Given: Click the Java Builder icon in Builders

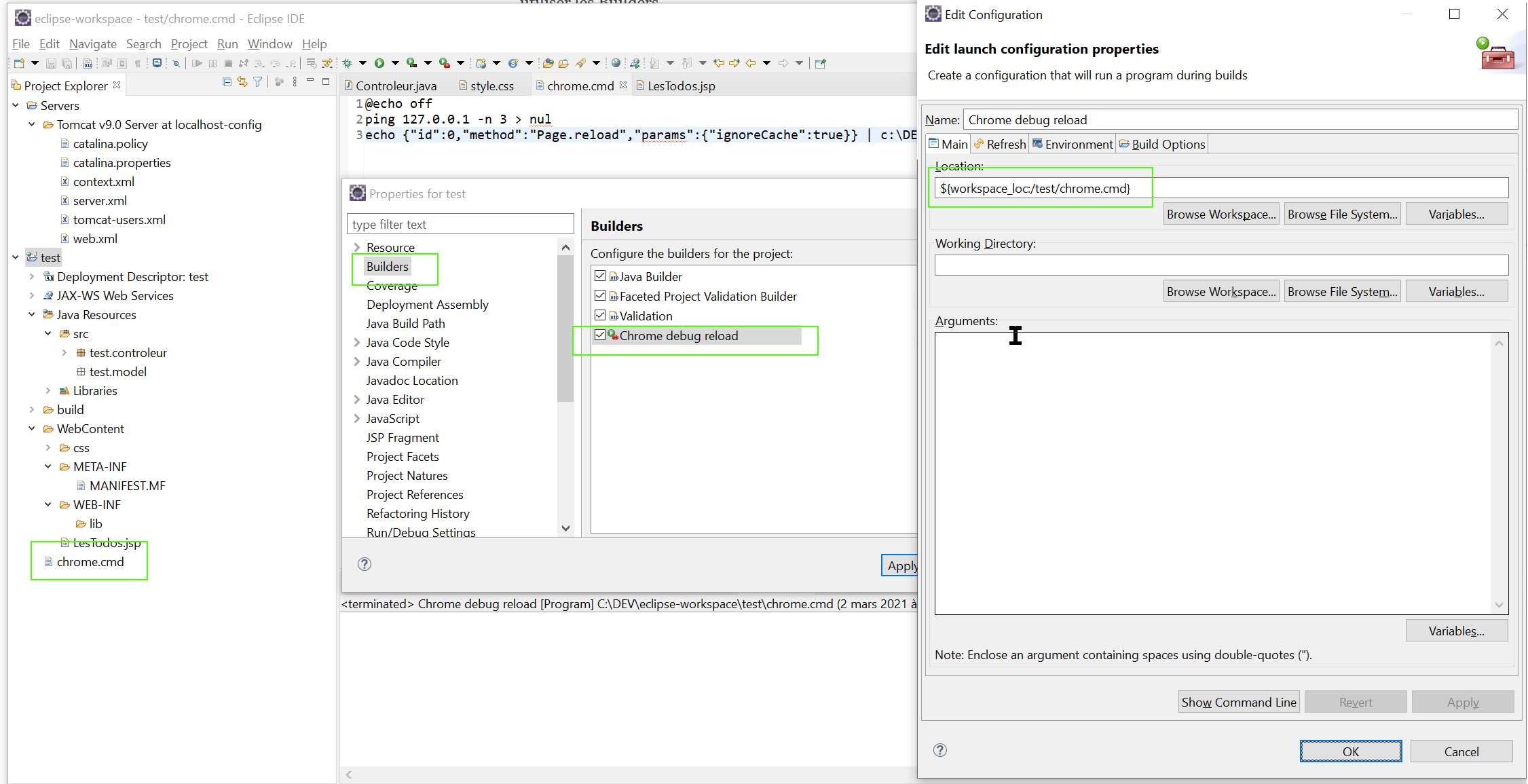Looking at the screenshot, I should (x=613, y=276).
